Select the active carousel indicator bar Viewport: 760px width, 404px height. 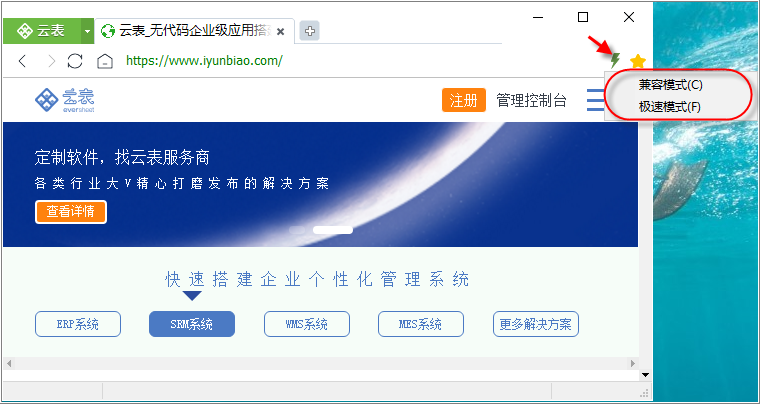point(332,230)
